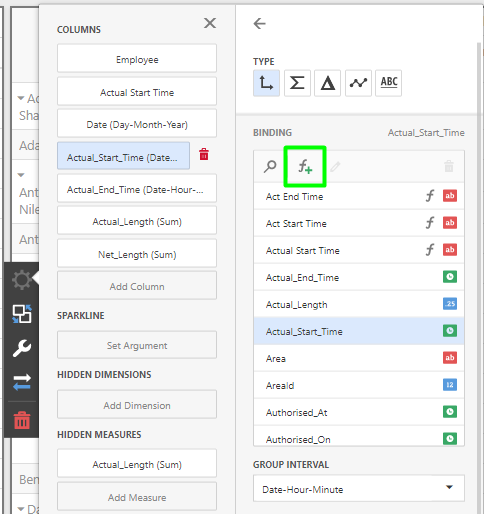Open the binding field search

coord(270,166)
